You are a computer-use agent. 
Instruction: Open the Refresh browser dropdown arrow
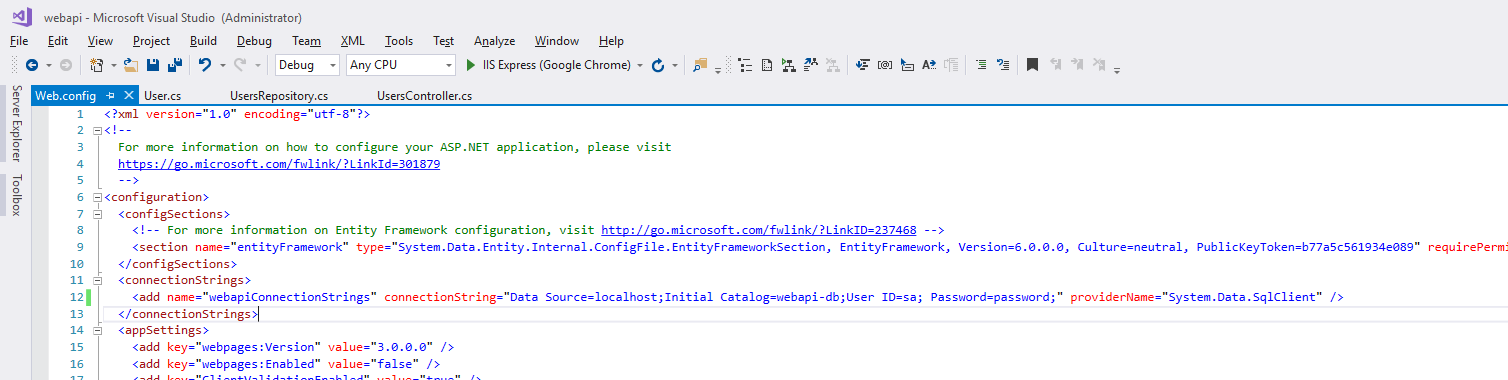[675, 65]
